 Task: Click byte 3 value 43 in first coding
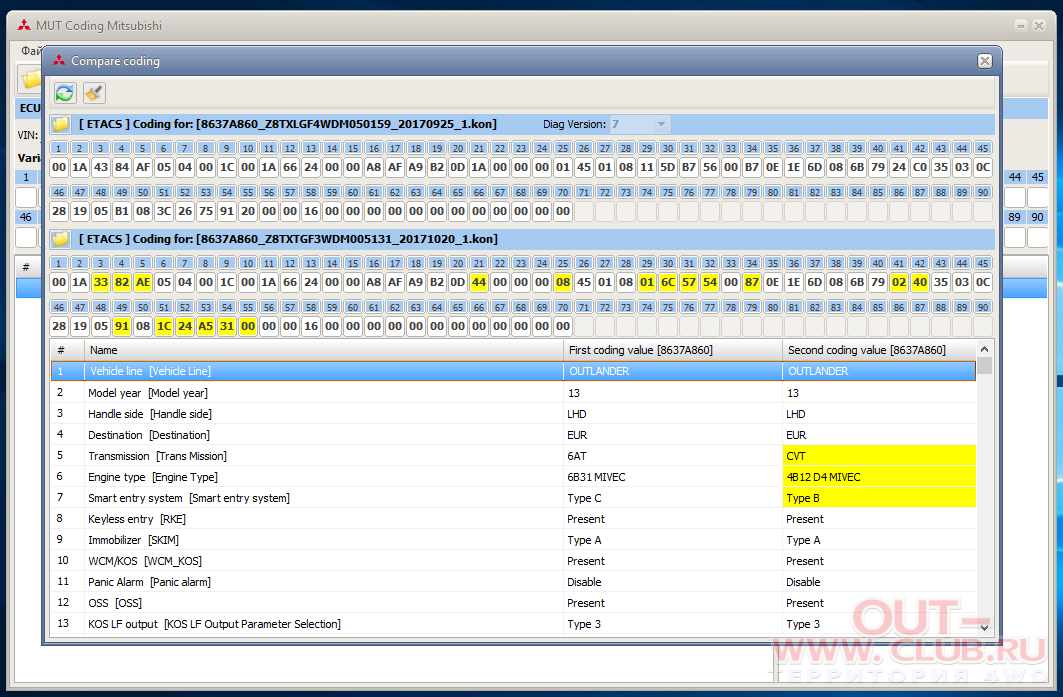coord(101,167)
